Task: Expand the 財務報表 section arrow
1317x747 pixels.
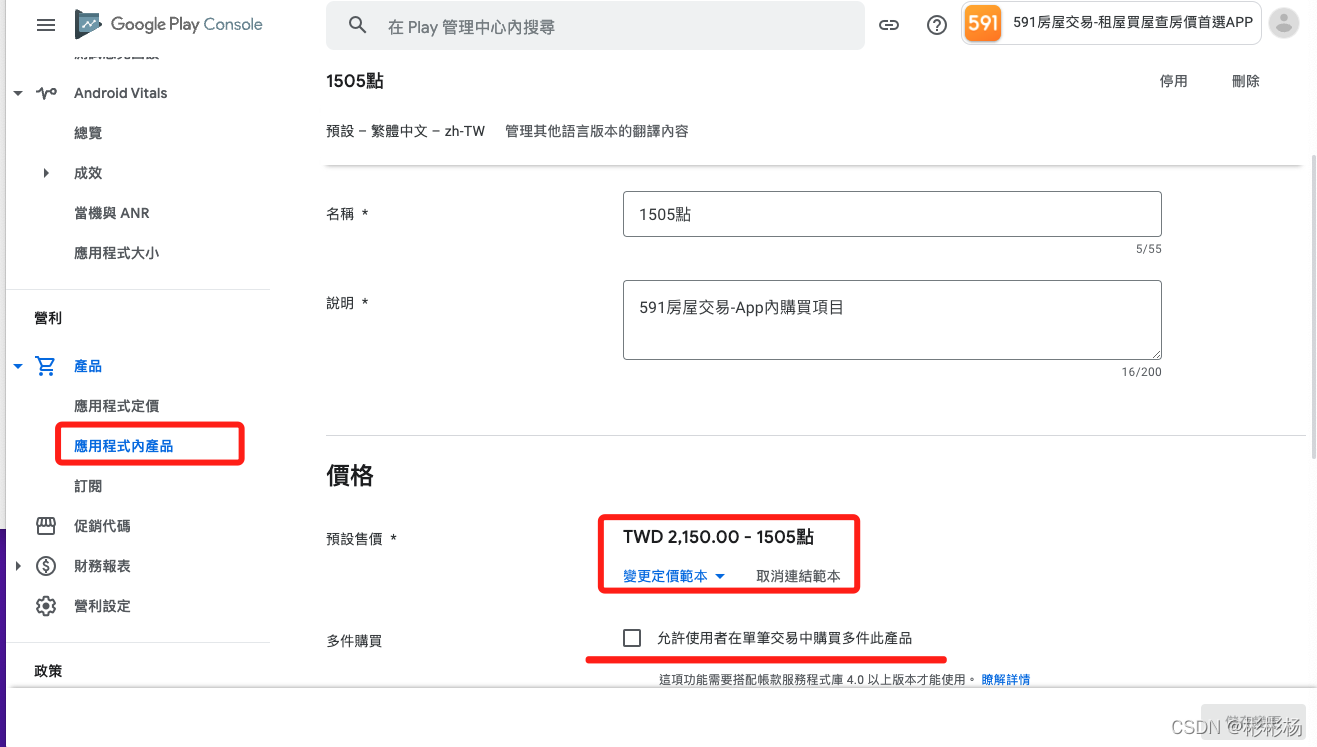Action: (x=18, y=566)
